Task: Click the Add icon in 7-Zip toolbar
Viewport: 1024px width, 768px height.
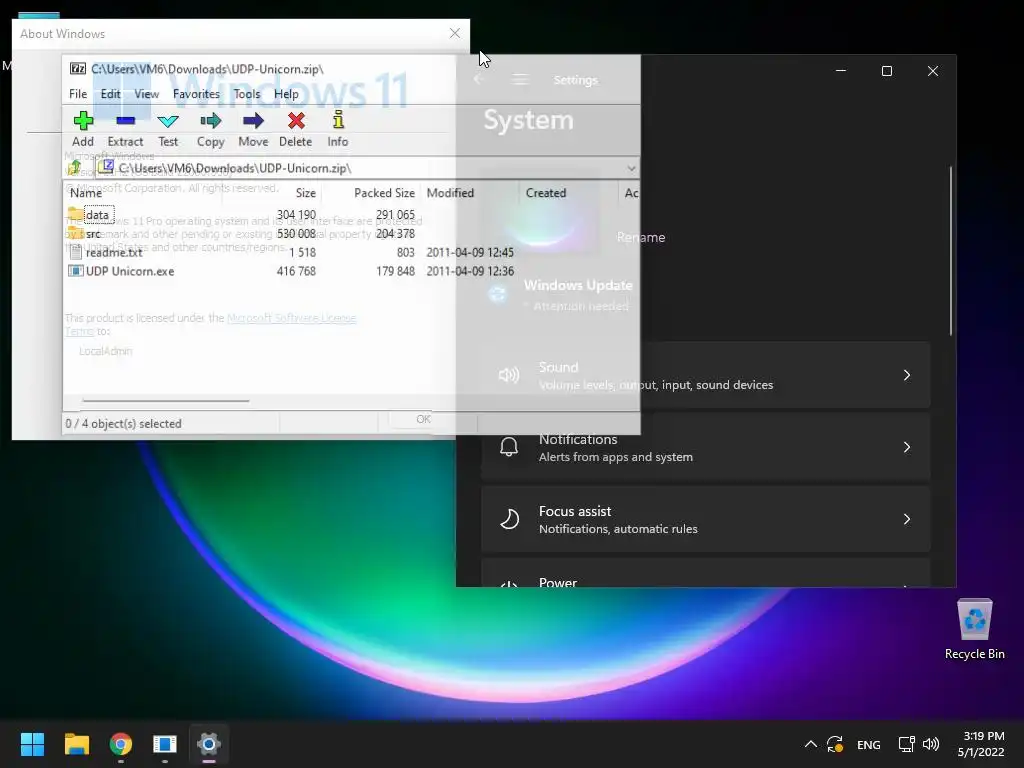Action: [83, 121]
